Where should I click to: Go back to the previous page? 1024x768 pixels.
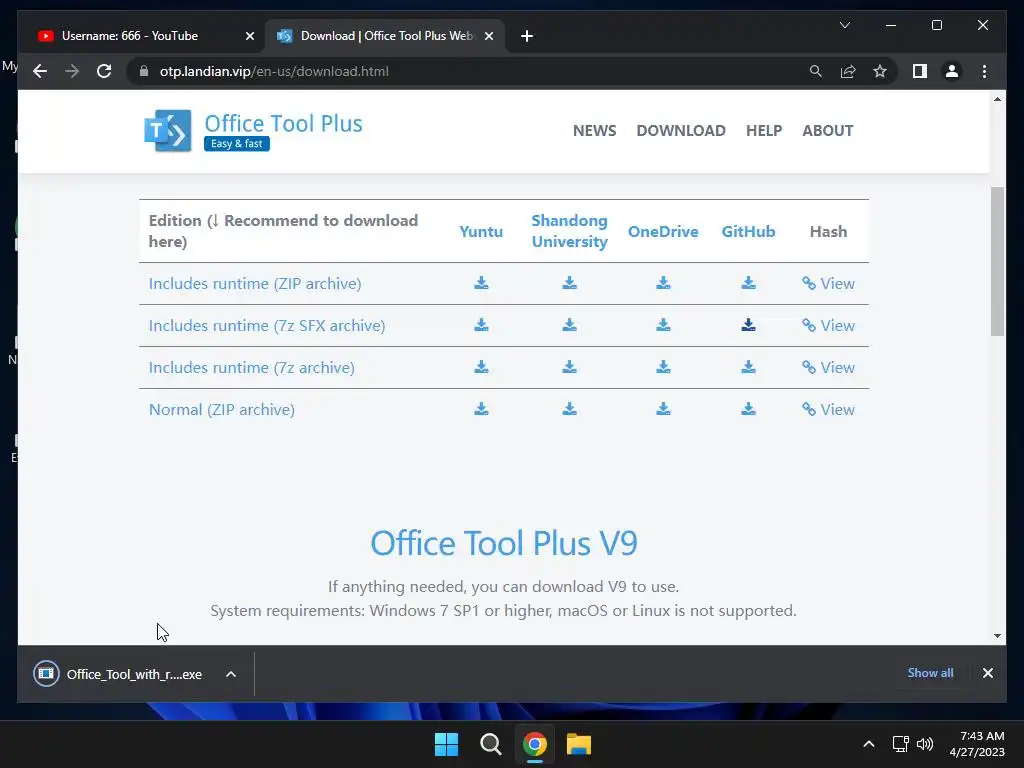tap(40, 71)
